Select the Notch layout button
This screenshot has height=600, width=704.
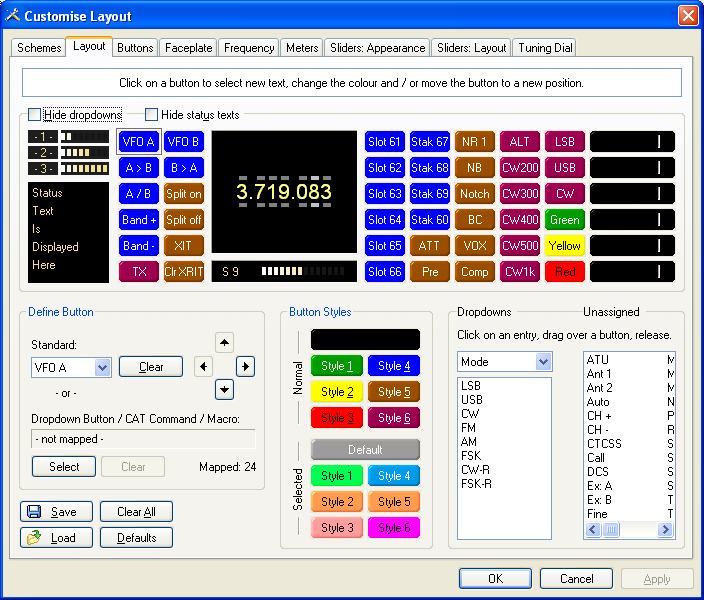click(x=475, y=194)
